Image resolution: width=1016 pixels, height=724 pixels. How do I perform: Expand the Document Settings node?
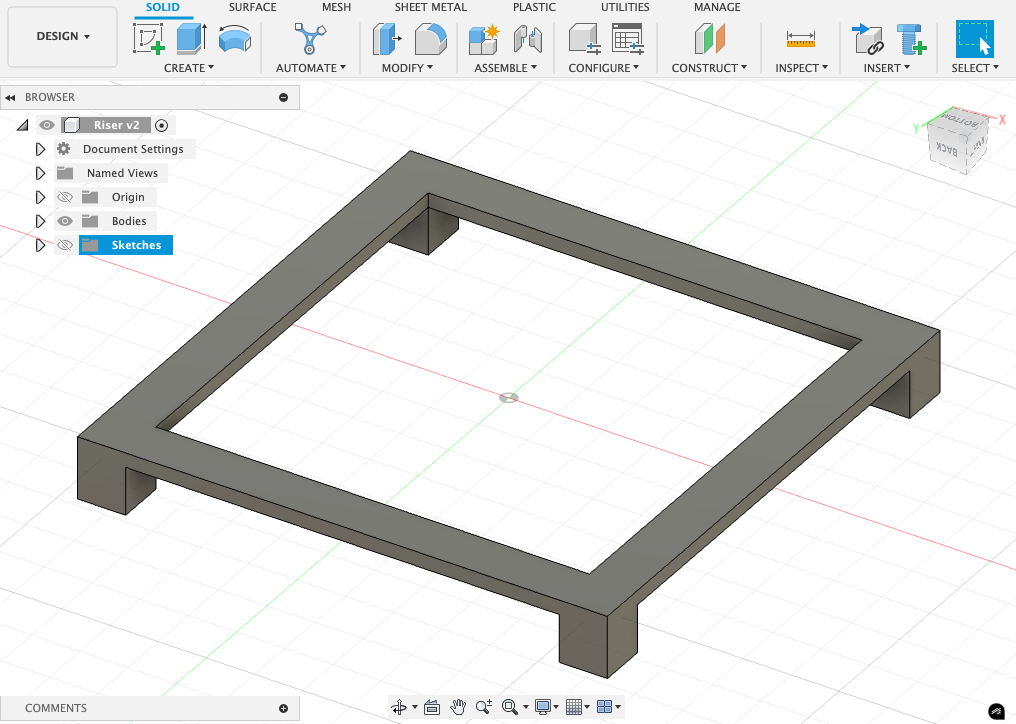(x=40, y=149)
